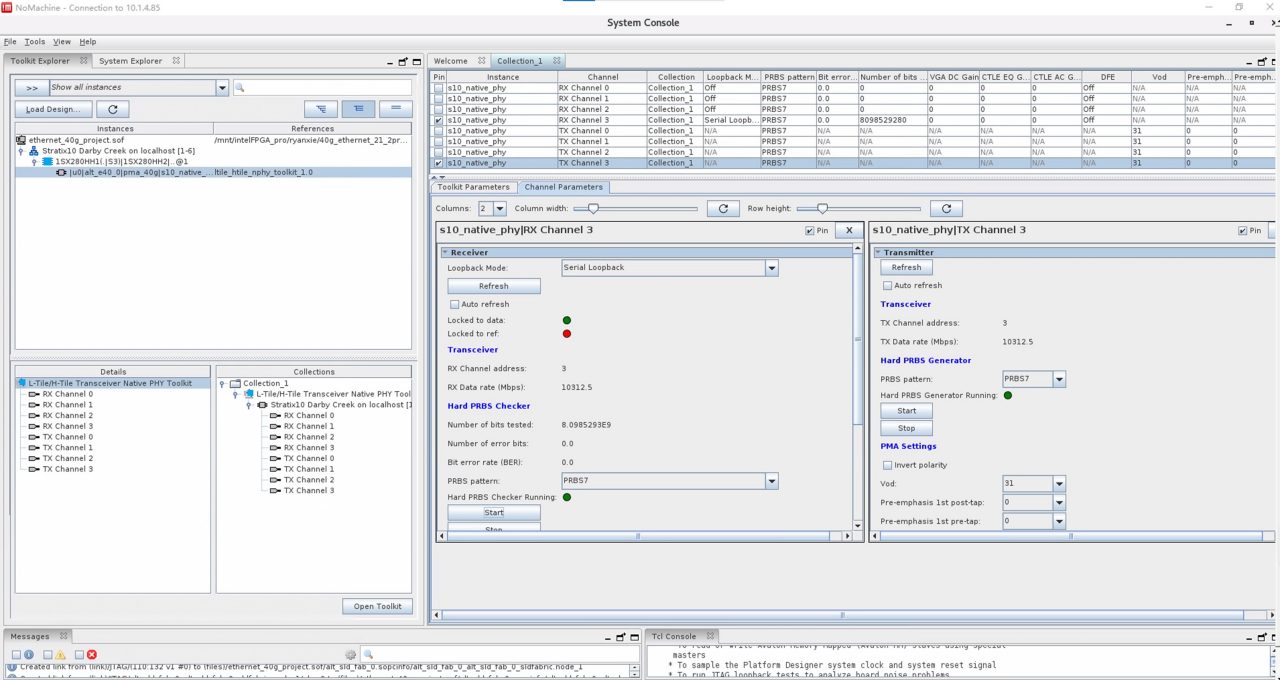The width and height of the screenshot is (1280, 680).
Task: Click the double-arrow filter button in Toolkit Explorer
Action: tap(32, 87)
